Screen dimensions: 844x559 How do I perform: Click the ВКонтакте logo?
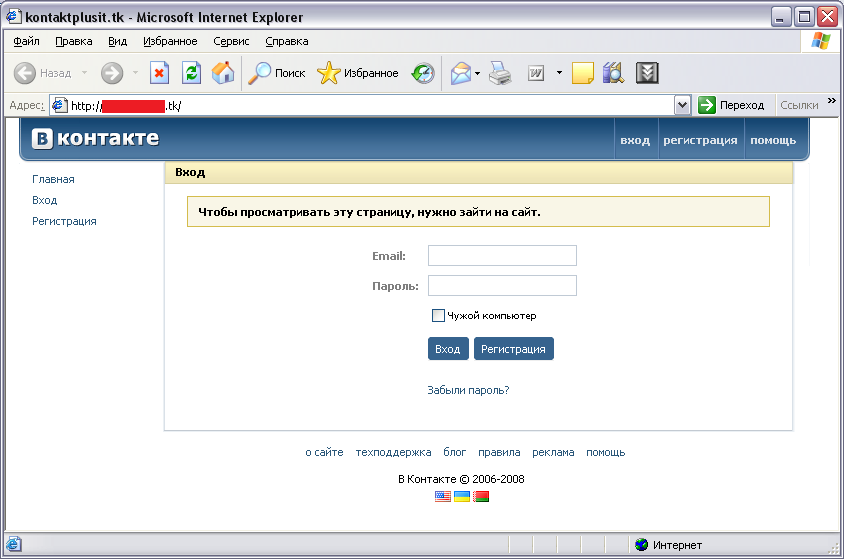click(x=95, y=138)
